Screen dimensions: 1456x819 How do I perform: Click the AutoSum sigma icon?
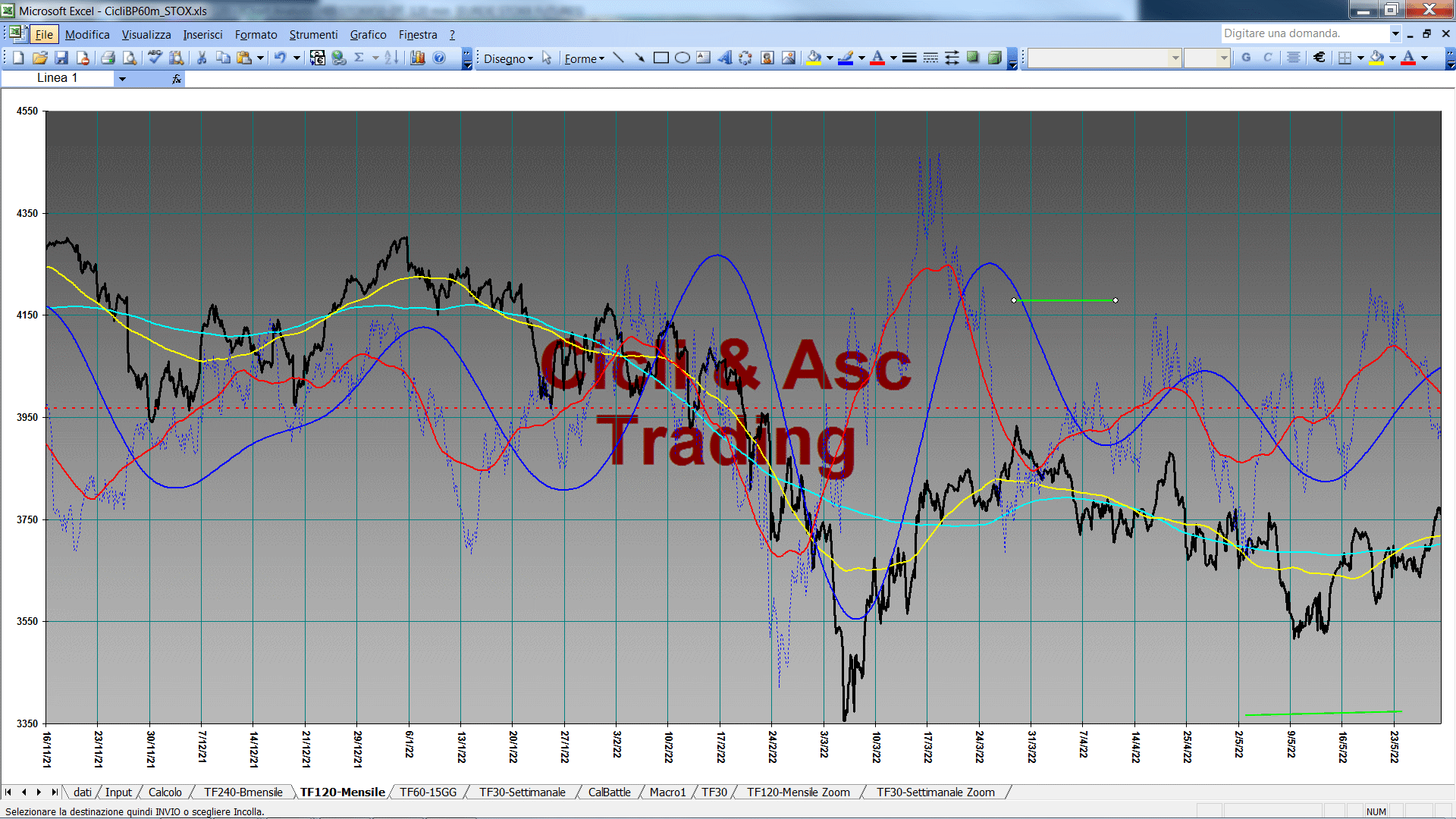[x=359, y=58]
